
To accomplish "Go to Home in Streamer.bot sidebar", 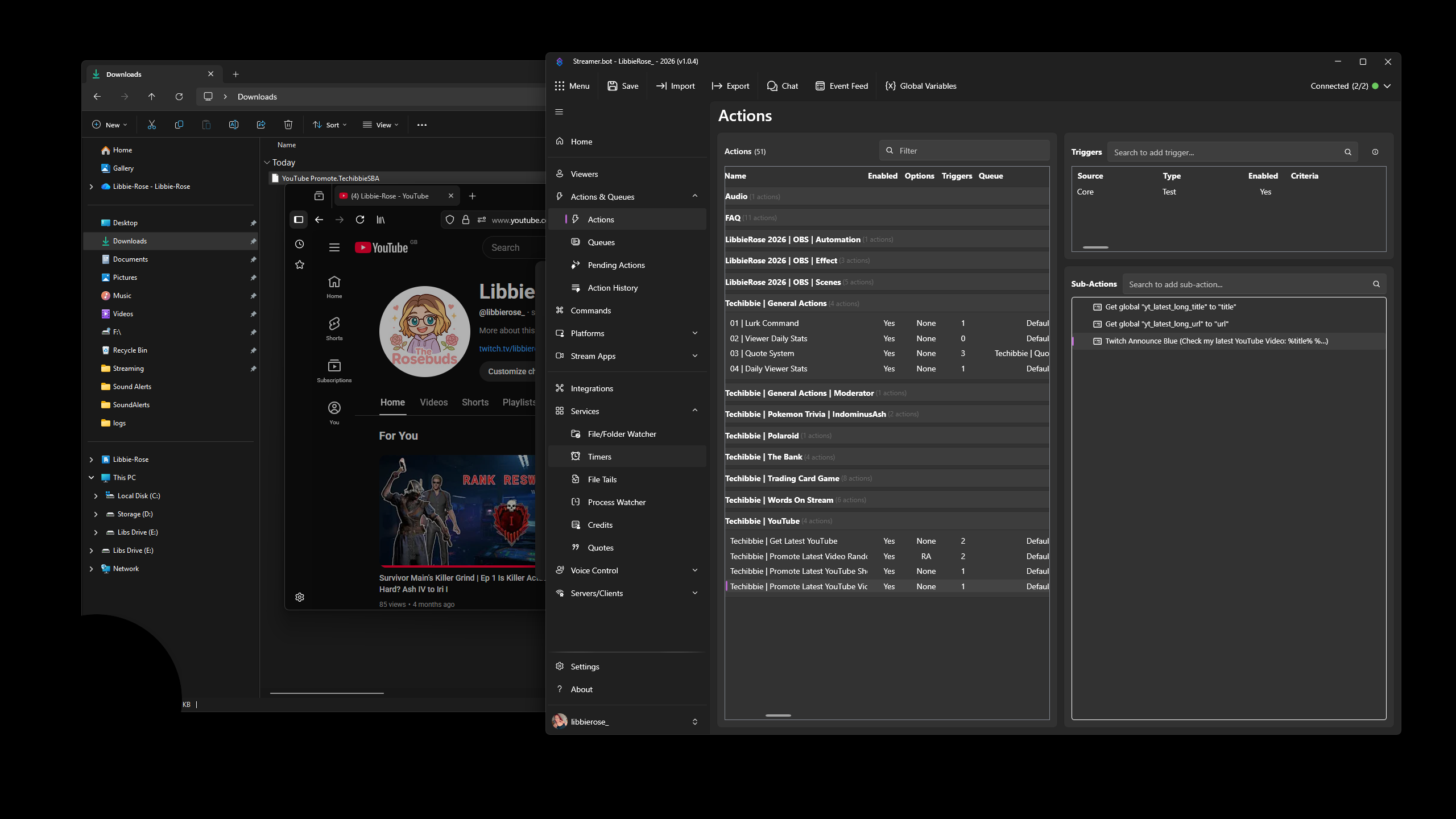I will 627,142.
